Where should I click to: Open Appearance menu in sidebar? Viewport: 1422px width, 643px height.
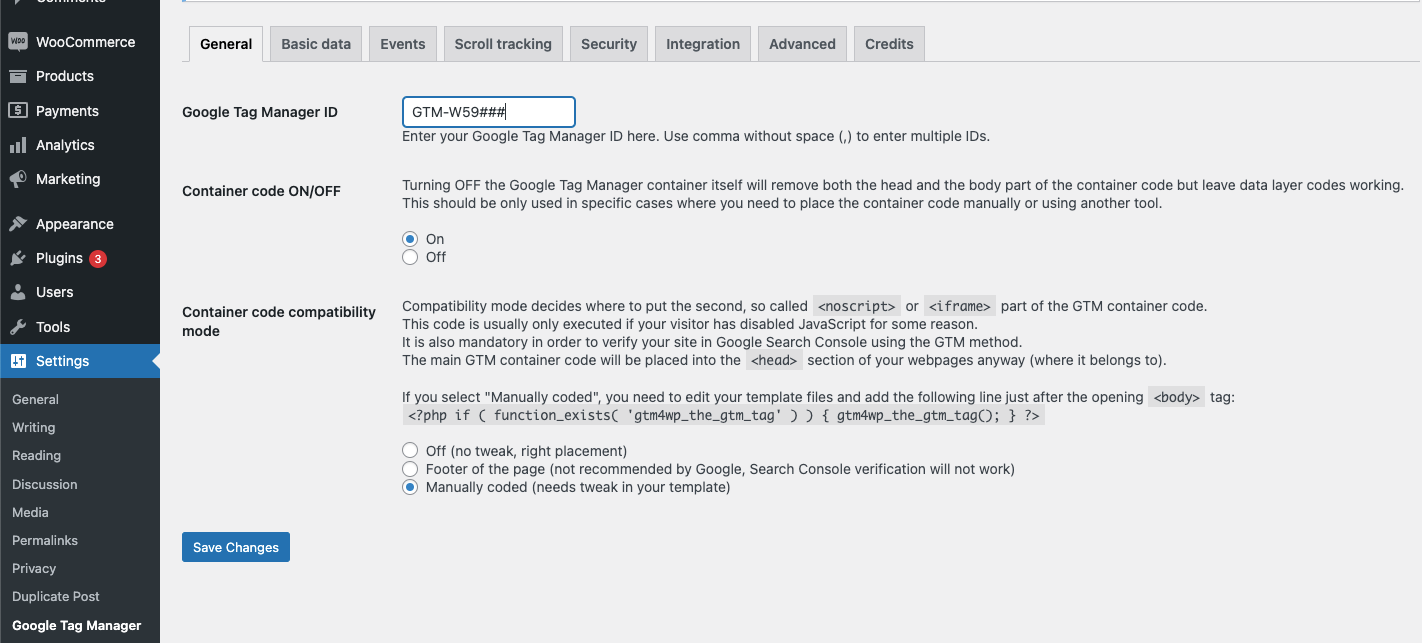pos(80,224)
